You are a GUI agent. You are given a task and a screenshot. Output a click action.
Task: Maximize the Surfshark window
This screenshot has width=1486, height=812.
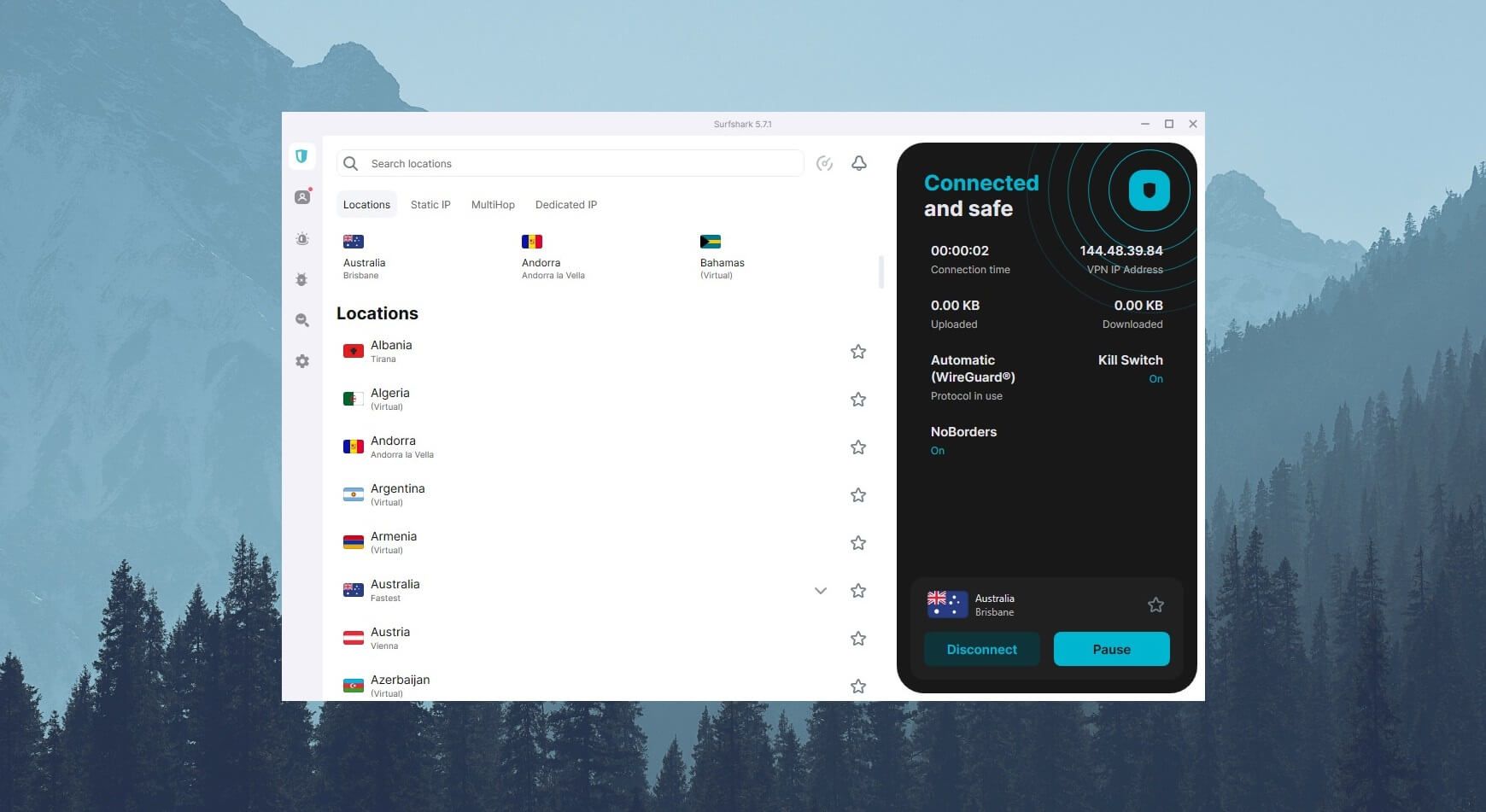[x=1169, y=124]
